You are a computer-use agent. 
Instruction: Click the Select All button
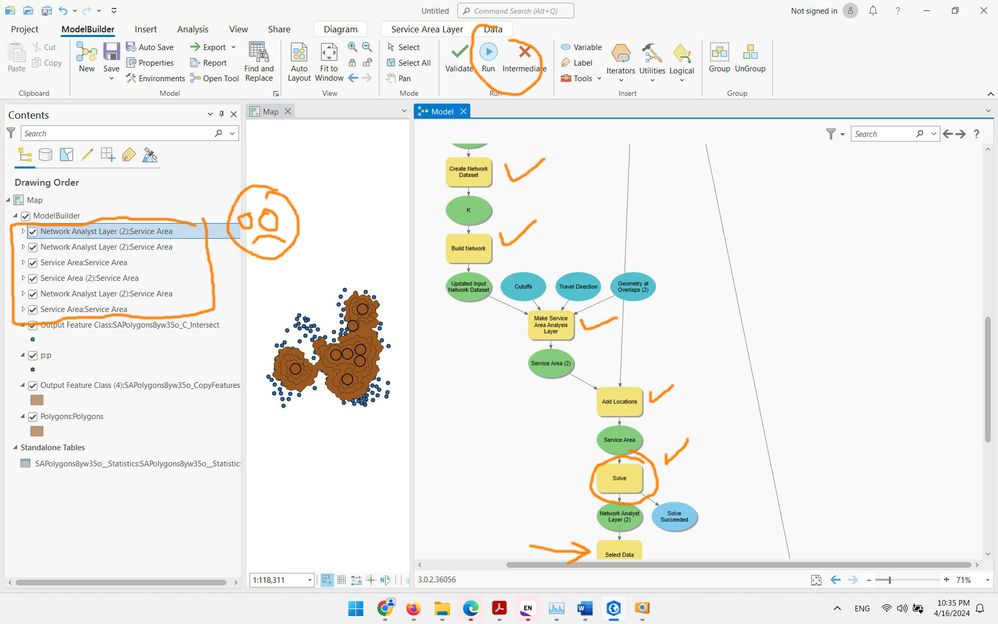tap(409, 62)
